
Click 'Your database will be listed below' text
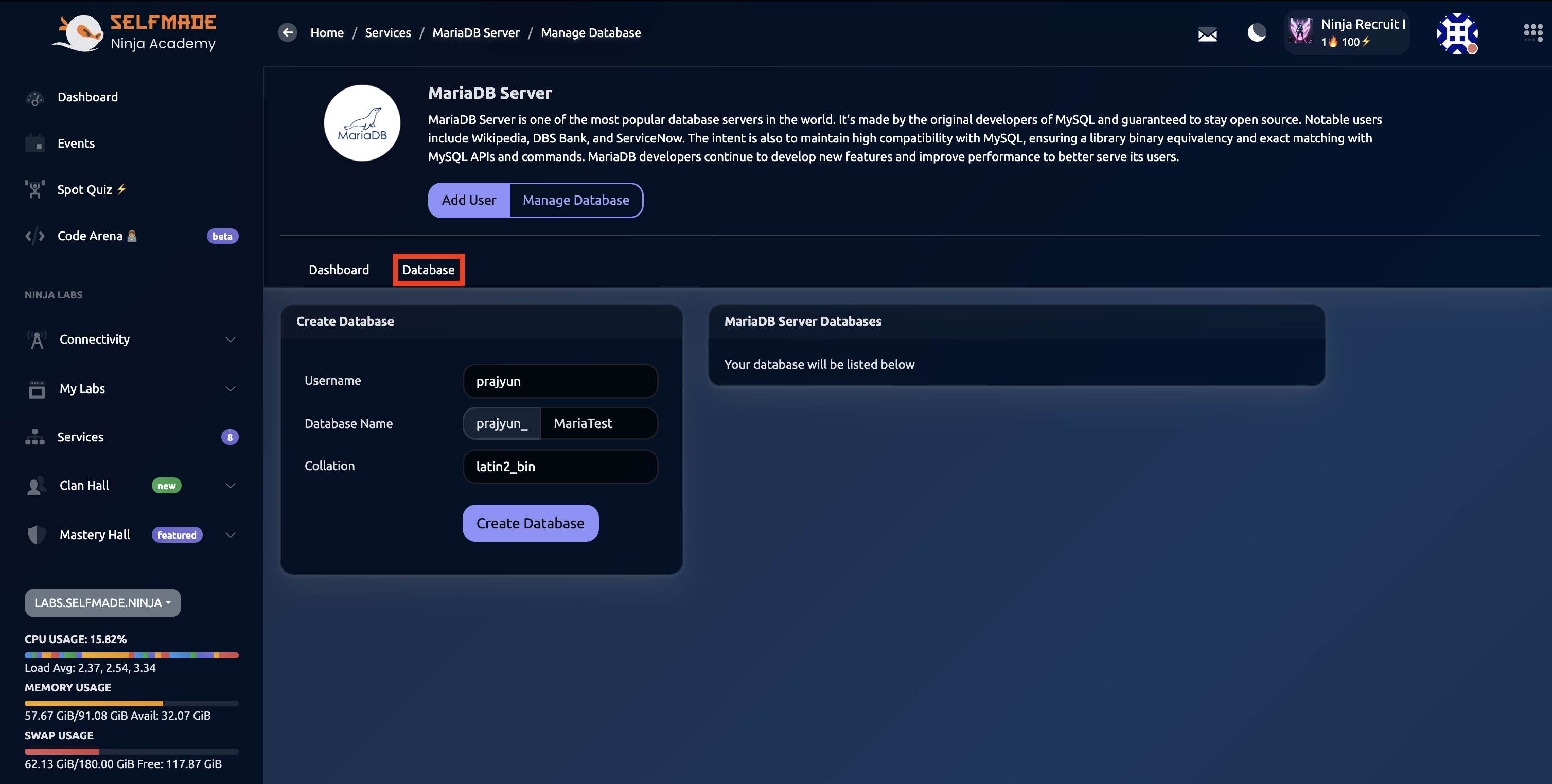coord(819,364)
